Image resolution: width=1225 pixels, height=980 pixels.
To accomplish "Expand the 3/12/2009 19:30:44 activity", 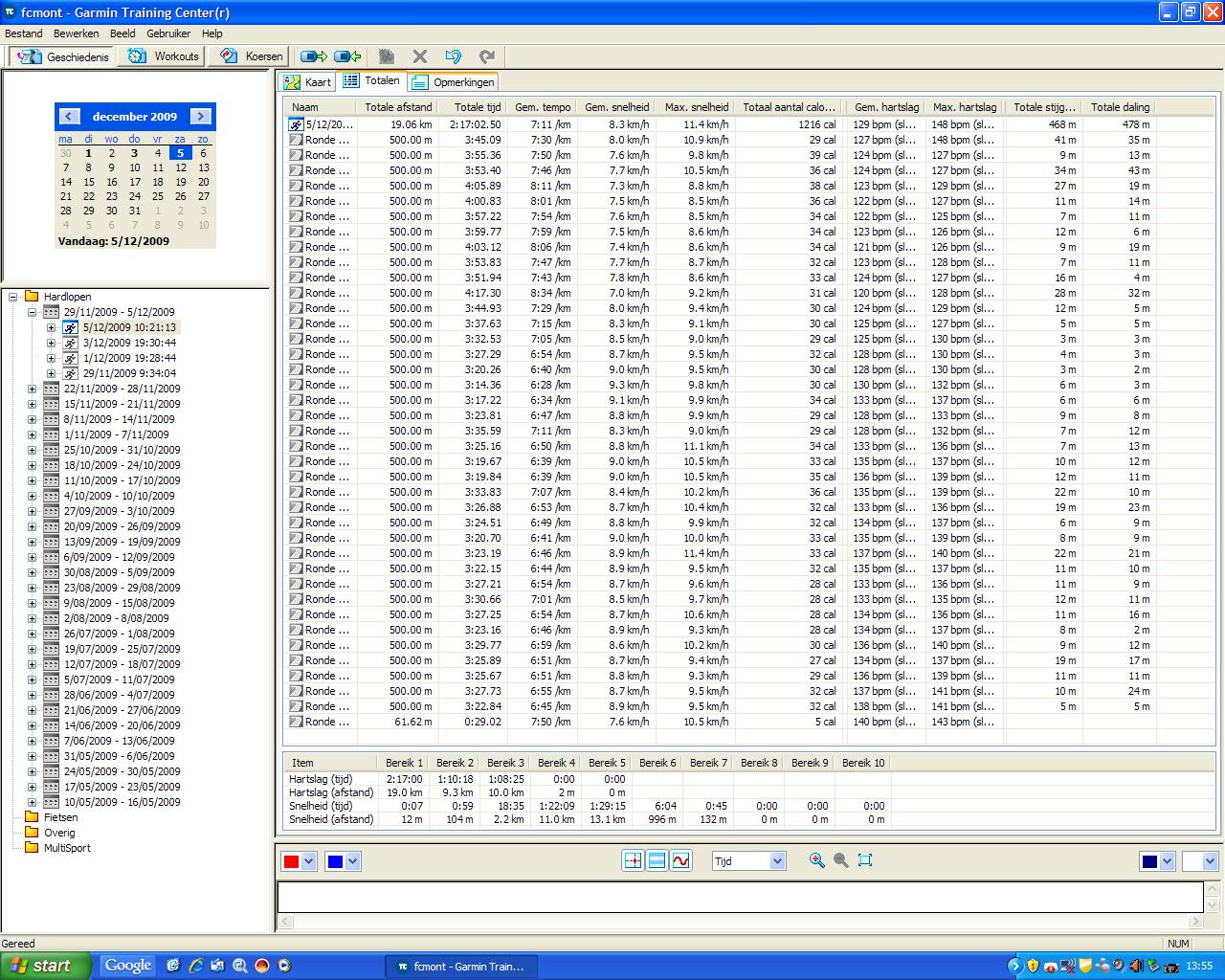I will (x=51, y=343).
